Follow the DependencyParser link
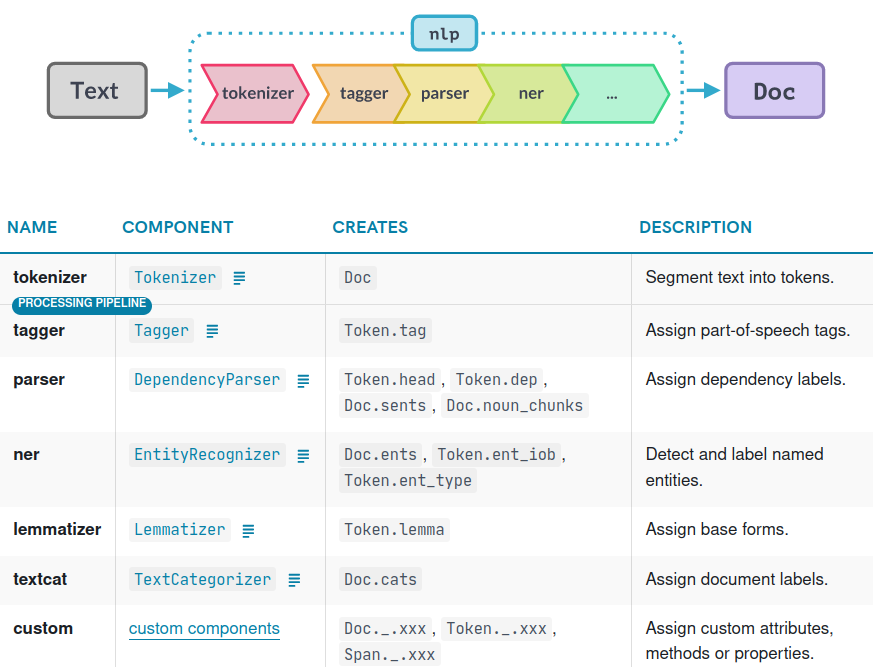 (x=207, y=380)
